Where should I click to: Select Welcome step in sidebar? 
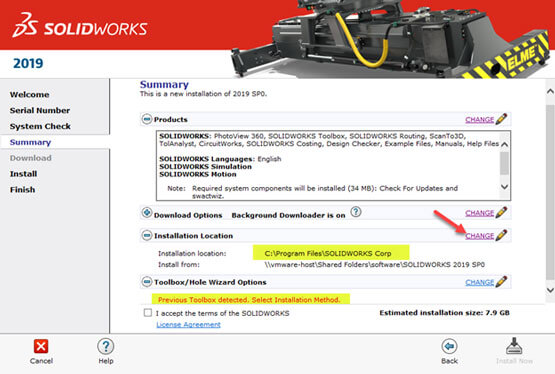coord(30,94)
